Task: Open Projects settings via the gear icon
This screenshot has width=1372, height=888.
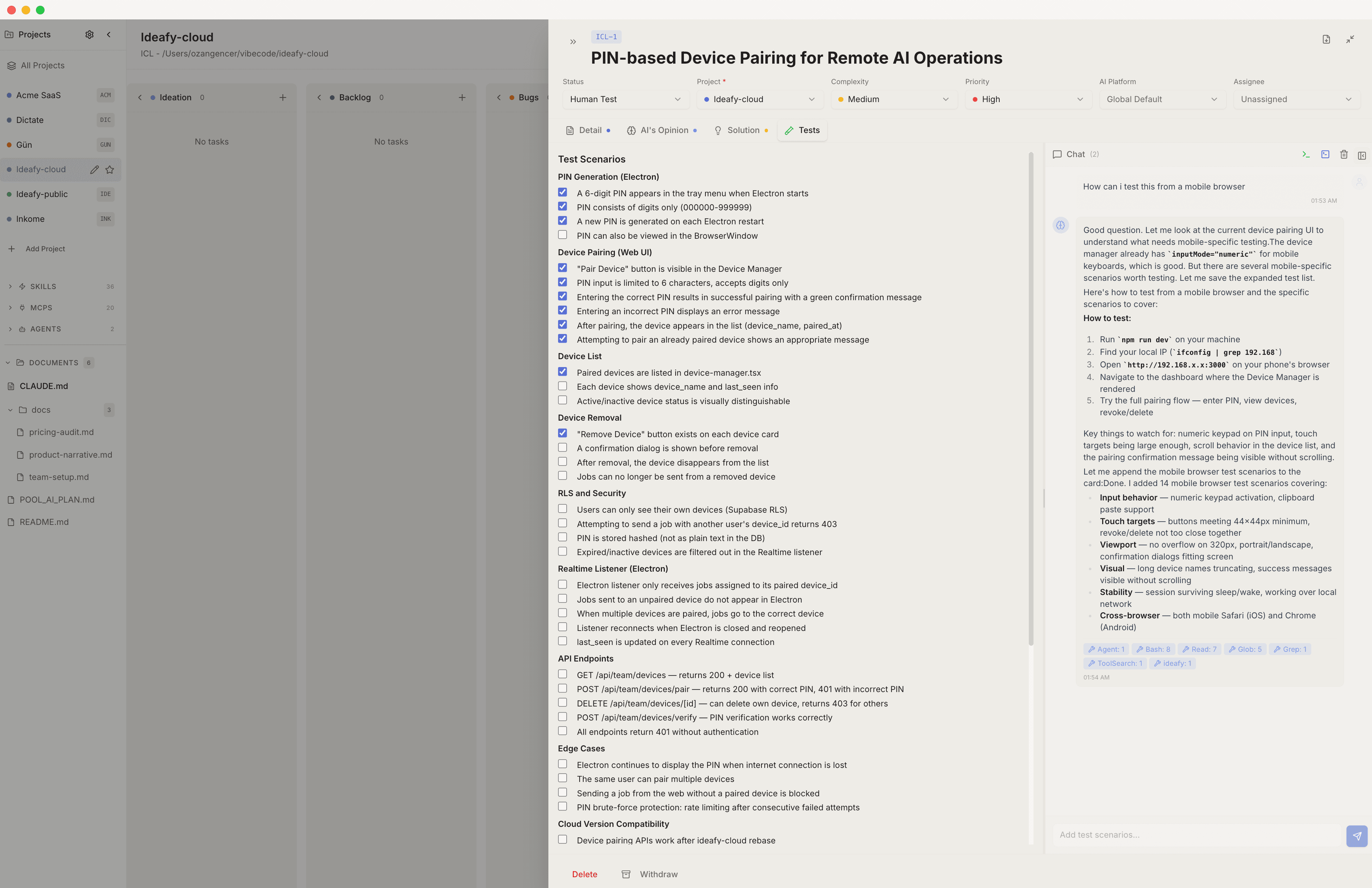Action: [89, 34]
